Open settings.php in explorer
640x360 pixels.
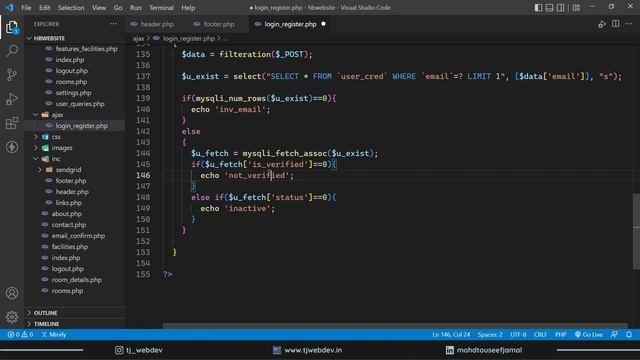click(73, 93)
